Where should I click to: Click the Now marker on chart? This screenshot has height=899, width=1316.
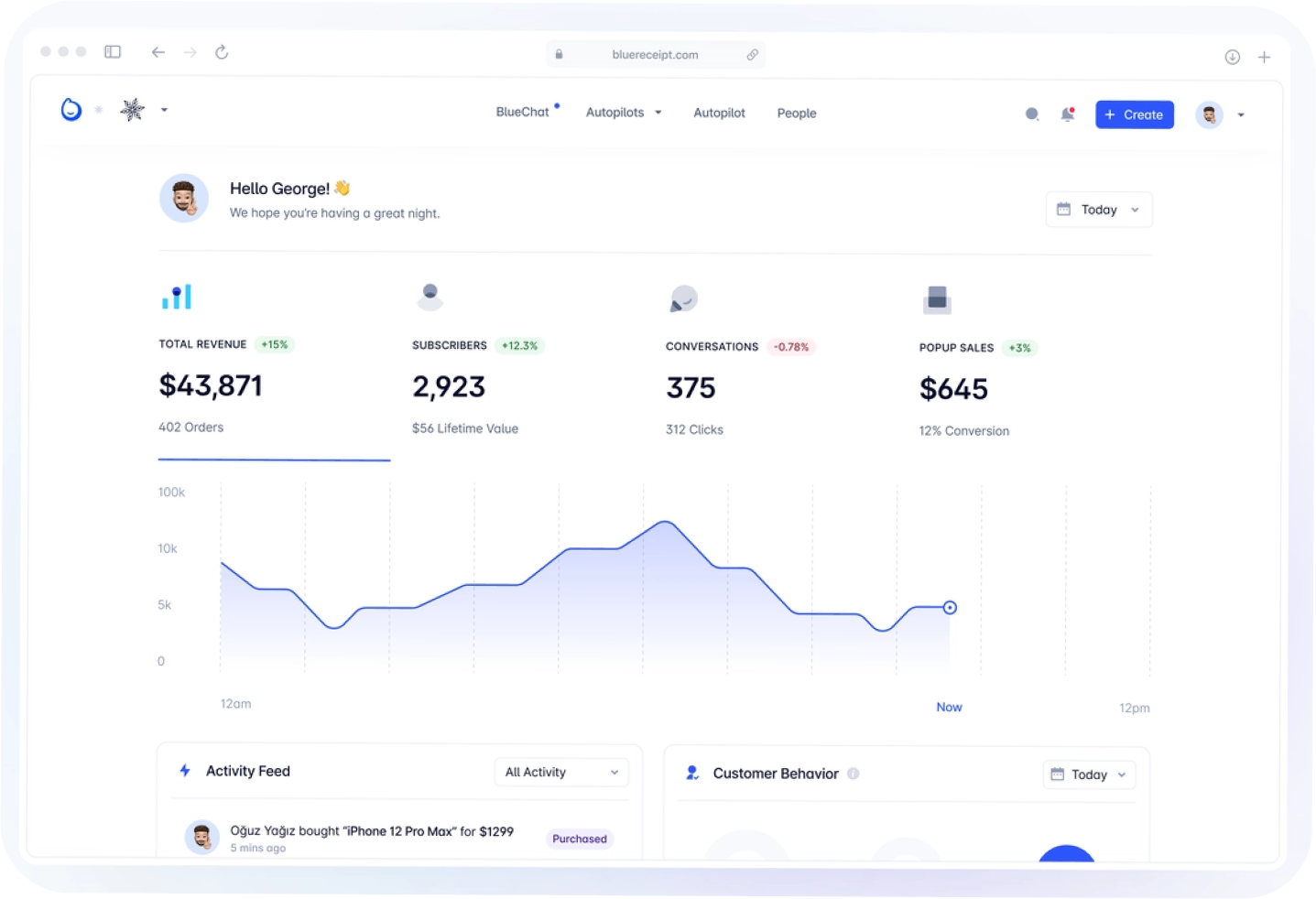[x=950, y=608]
